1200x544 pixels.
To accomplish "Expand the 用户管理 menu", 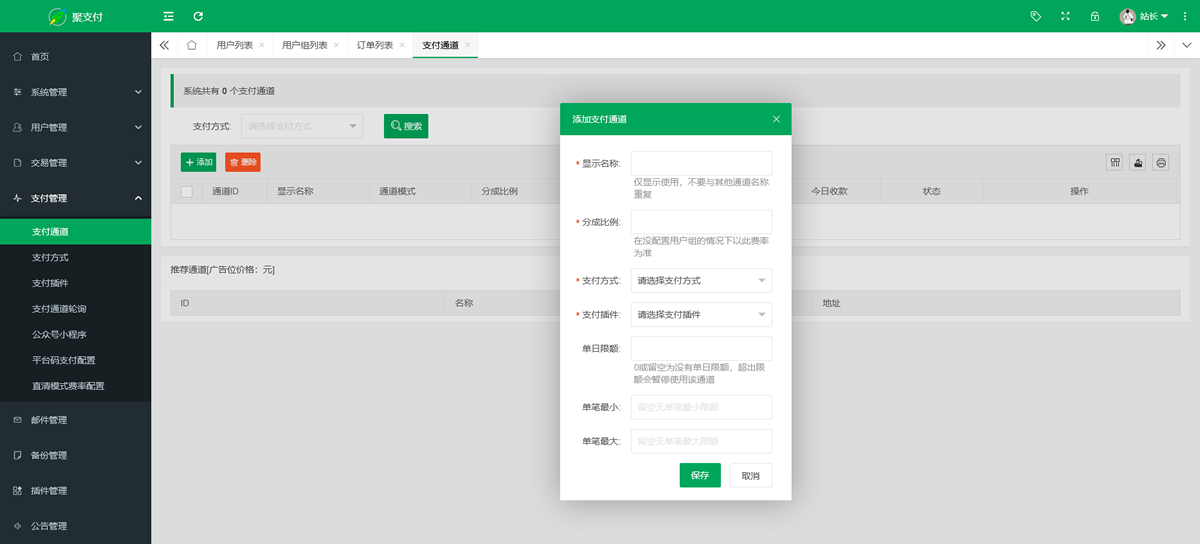I will [75, 127].
